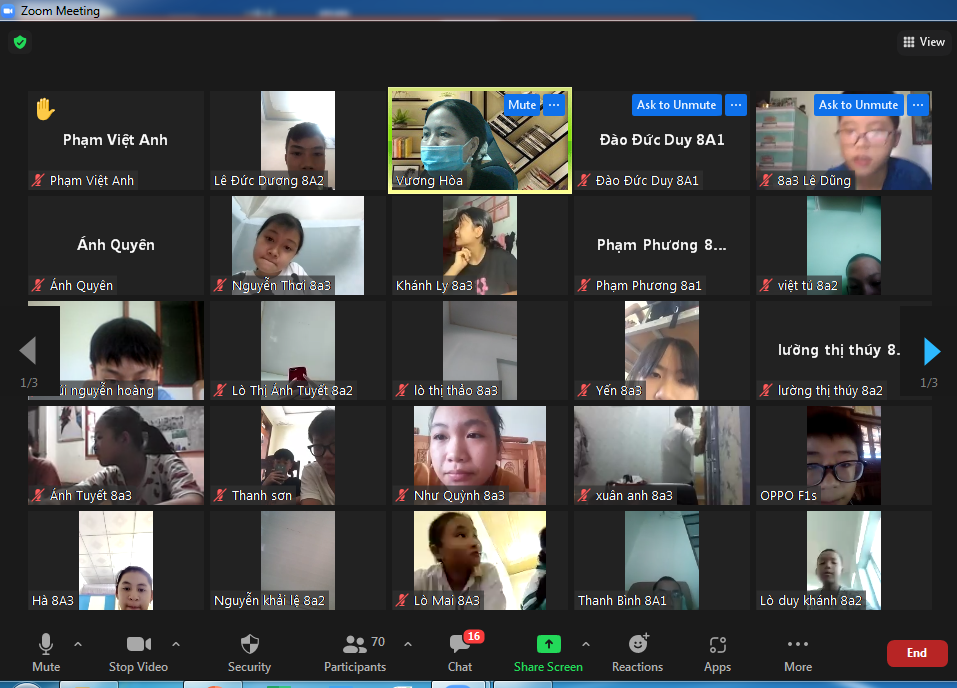Open the more menu on Đào Đức Duy tile
The image size is (957, 688).
(x=736, y=105)
